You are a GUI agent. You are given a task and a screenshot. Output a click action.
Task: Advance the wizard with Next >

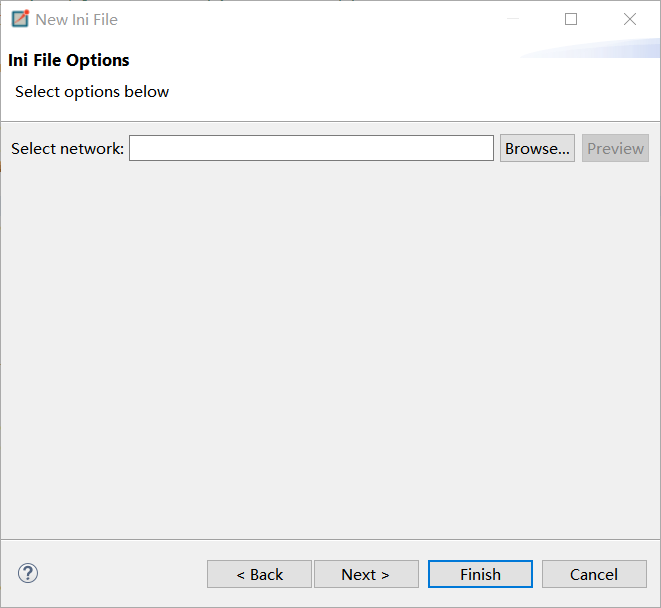[366, 574]
